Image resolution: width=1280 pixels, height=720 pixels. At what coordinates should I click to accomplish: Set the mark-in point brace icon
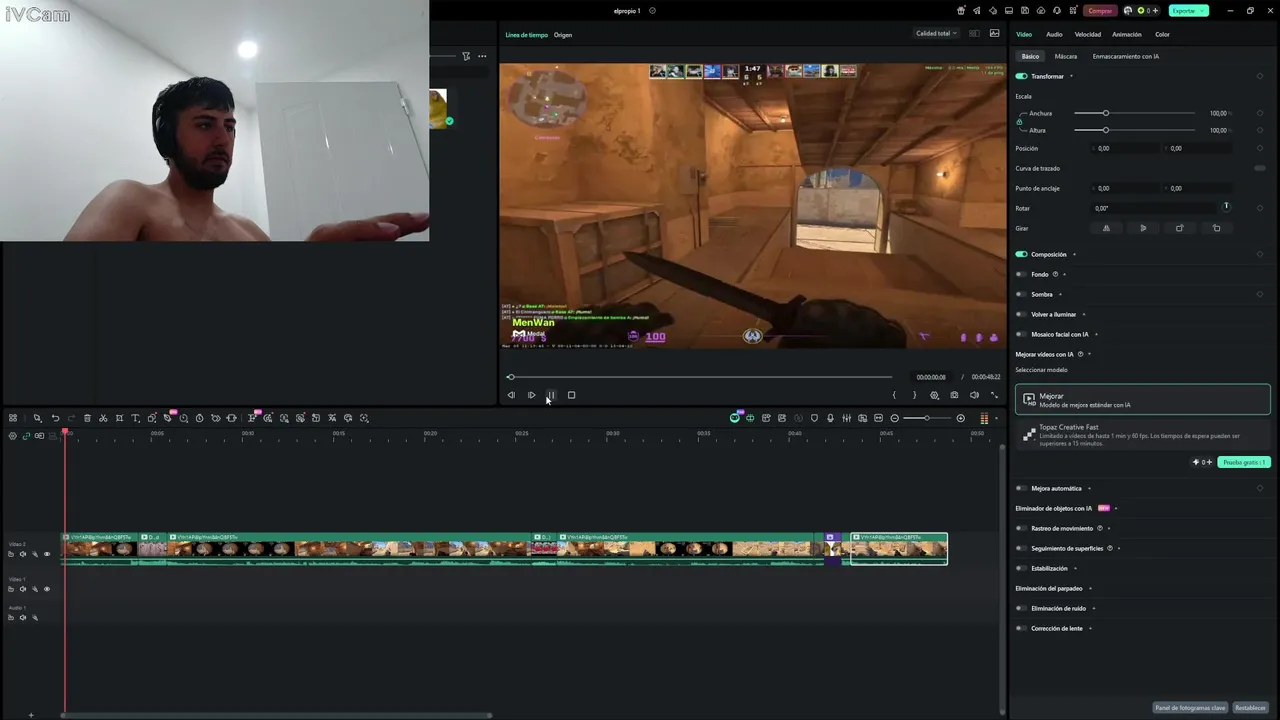pyautogui.click(x=894, y=395)
